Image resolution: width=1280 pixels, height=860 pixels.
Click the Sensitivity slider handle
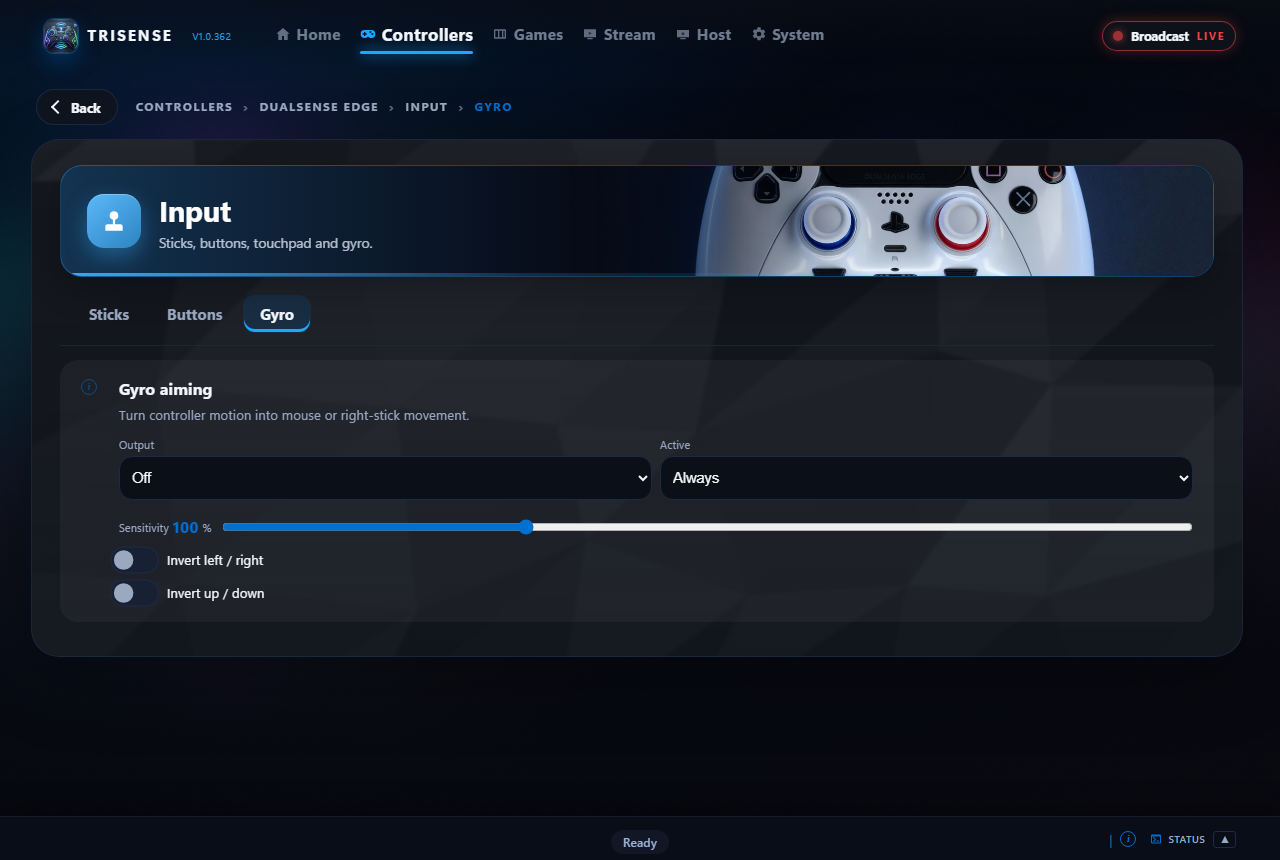526,527
